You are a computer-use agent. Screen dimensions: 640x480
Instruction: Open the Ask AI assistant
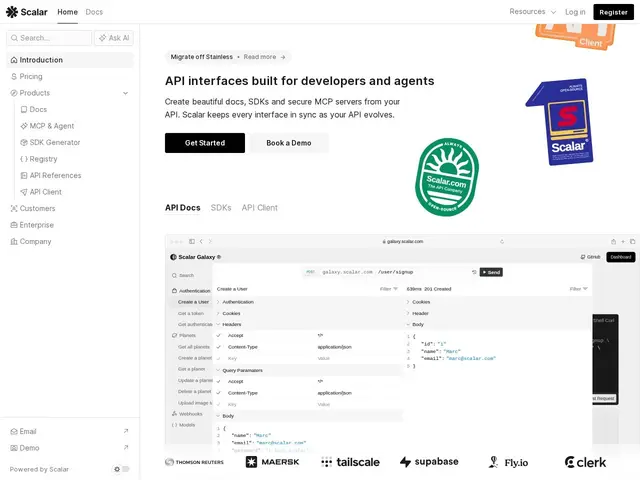114,38
